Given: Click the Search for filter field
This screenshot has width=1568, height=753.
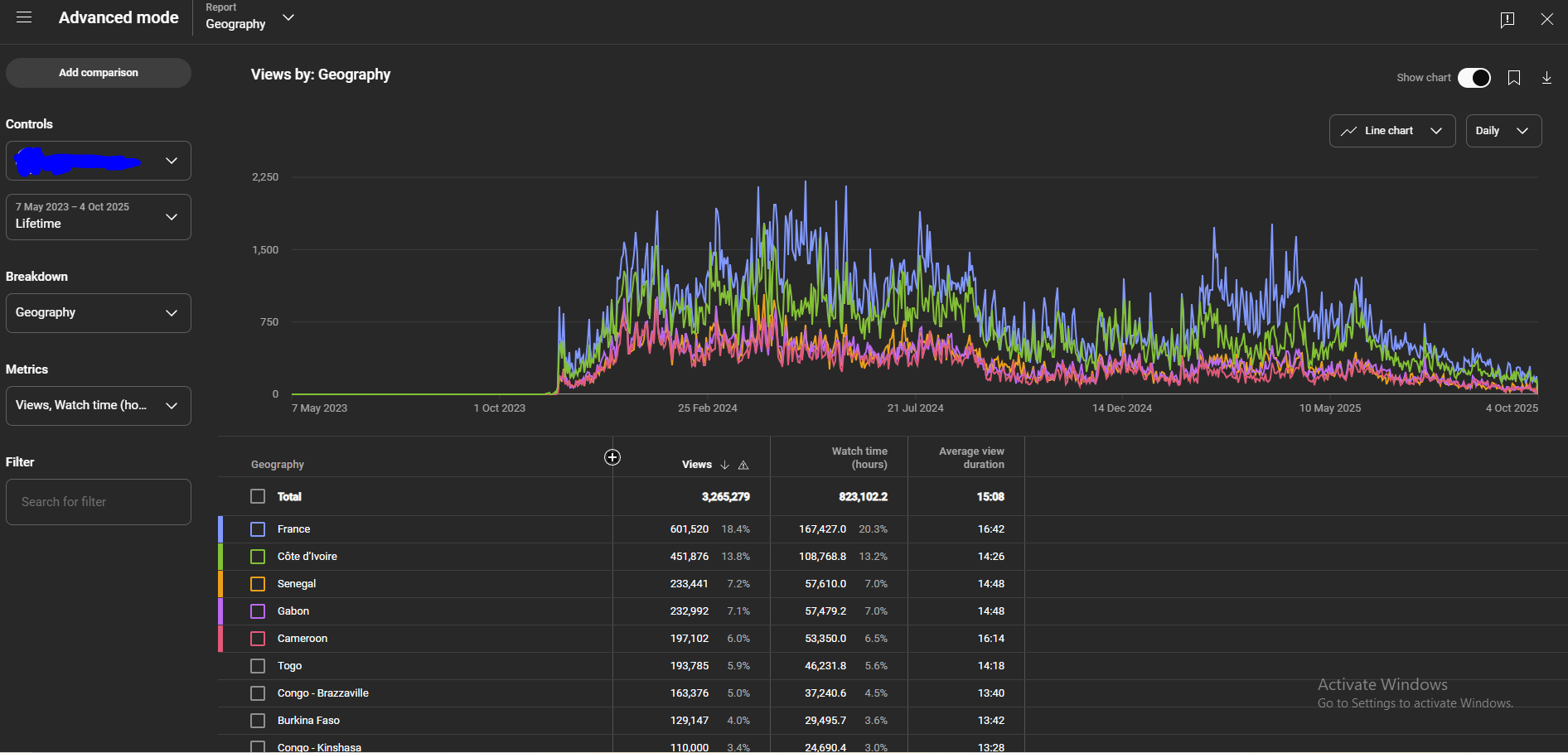Looking at the screenshot, I should pos(99,502).
